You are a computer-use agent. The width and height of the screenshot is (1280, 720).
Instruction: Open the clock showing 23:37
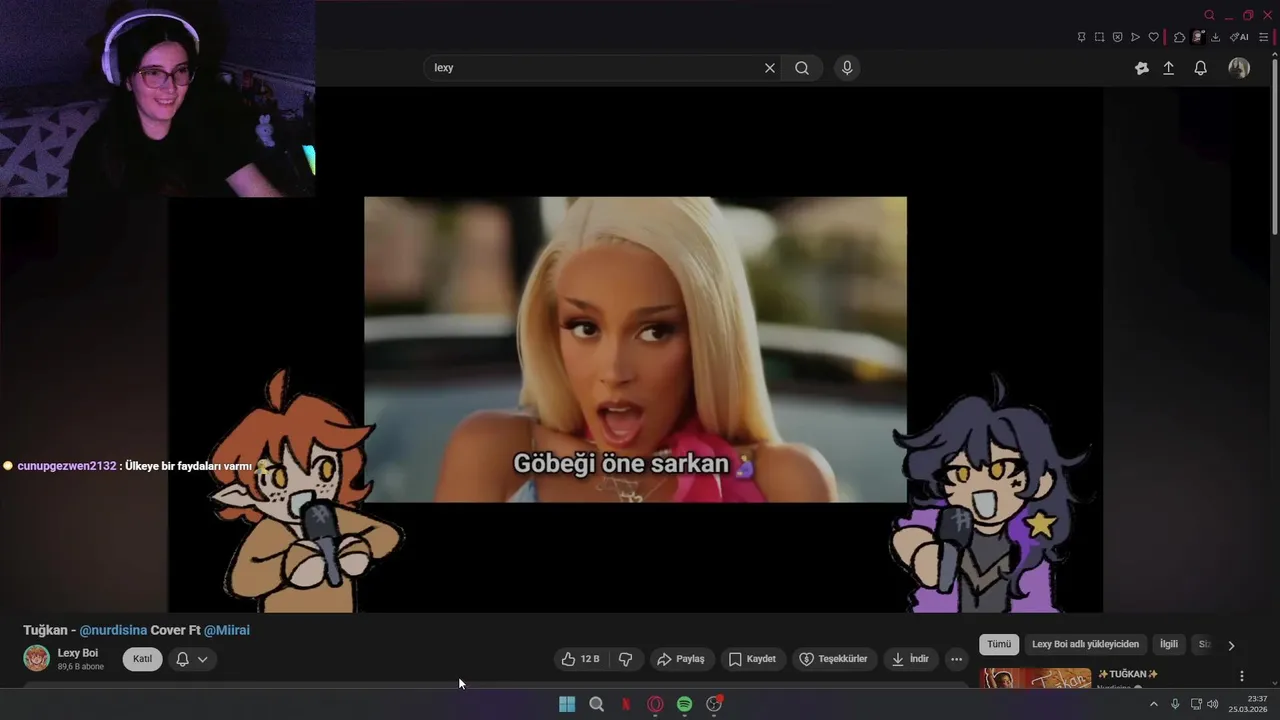pyautogui.click(x=1249, y=704)
